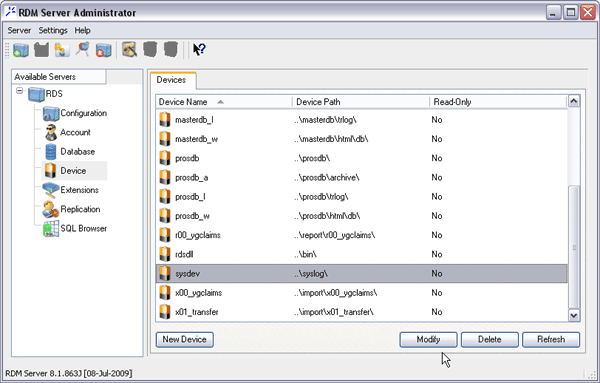This screenshot has height=383, width=600.
Task: Click the ..\bin\ device path
Action: 306,254
